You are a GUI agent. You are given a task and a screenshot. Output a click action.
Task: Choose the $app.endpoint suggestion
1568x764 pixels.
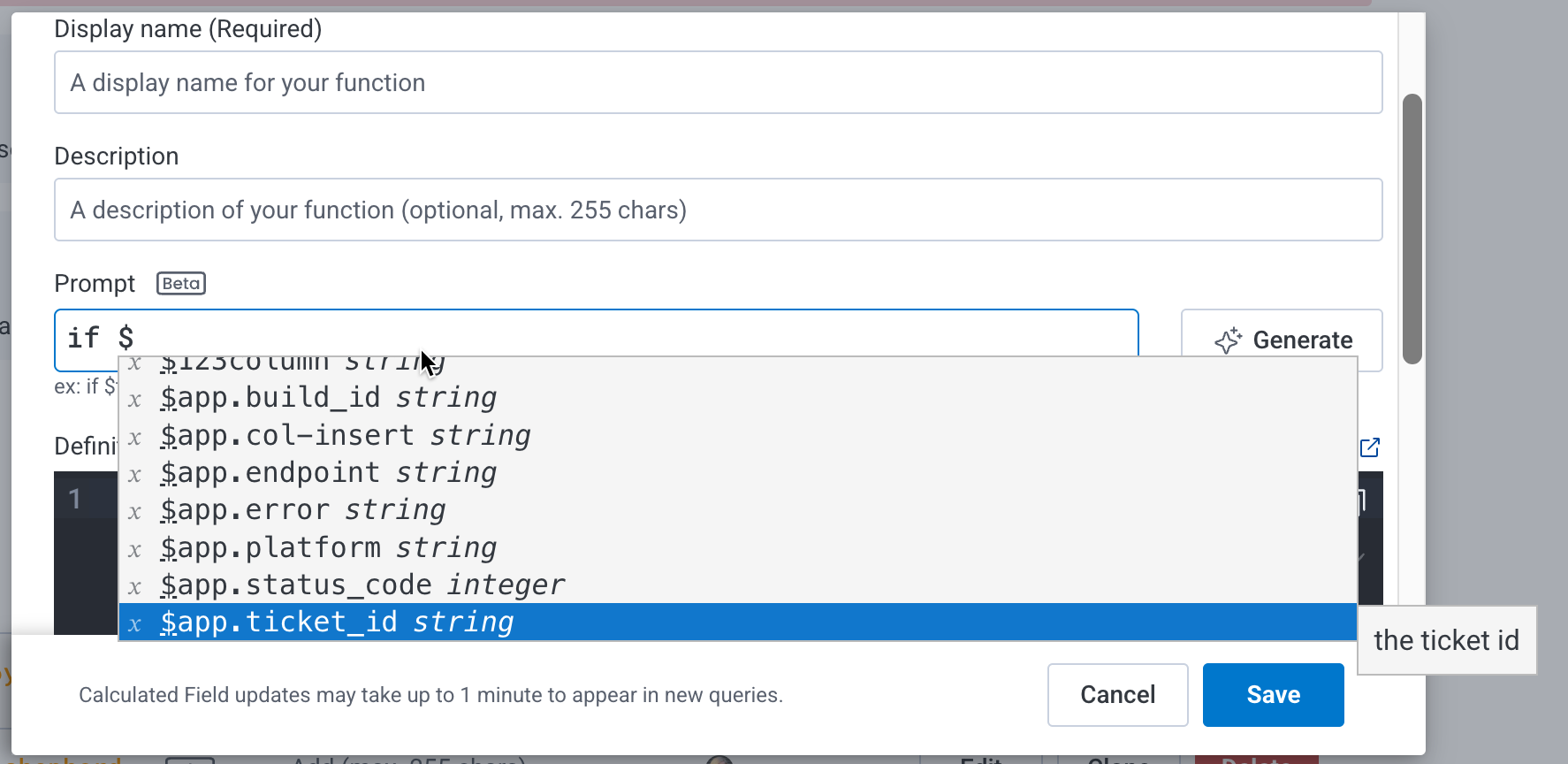(327, 474)
